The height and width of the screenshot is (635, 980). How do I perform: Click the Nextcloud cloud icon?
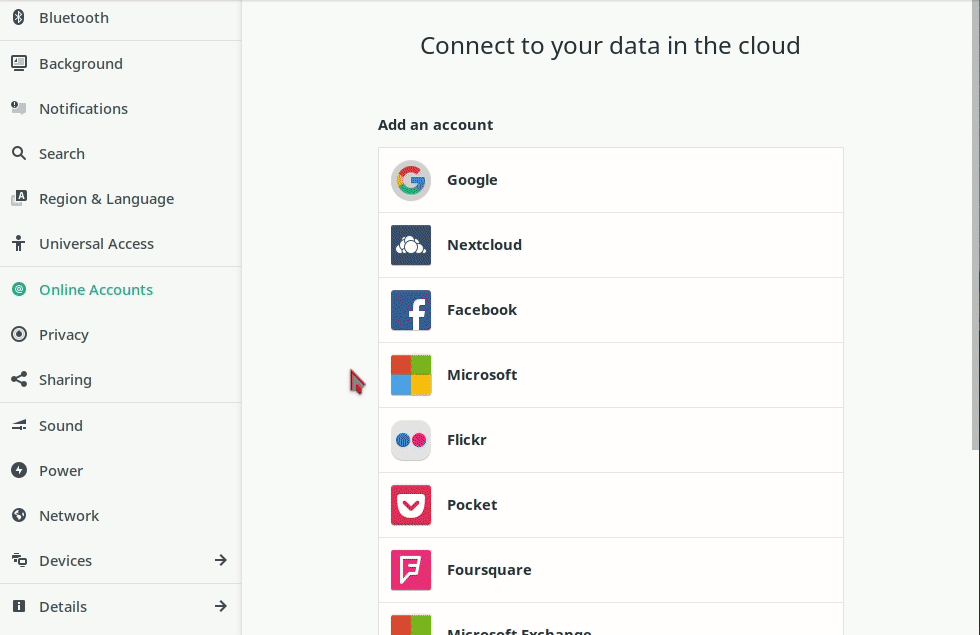tap(411, 245)
